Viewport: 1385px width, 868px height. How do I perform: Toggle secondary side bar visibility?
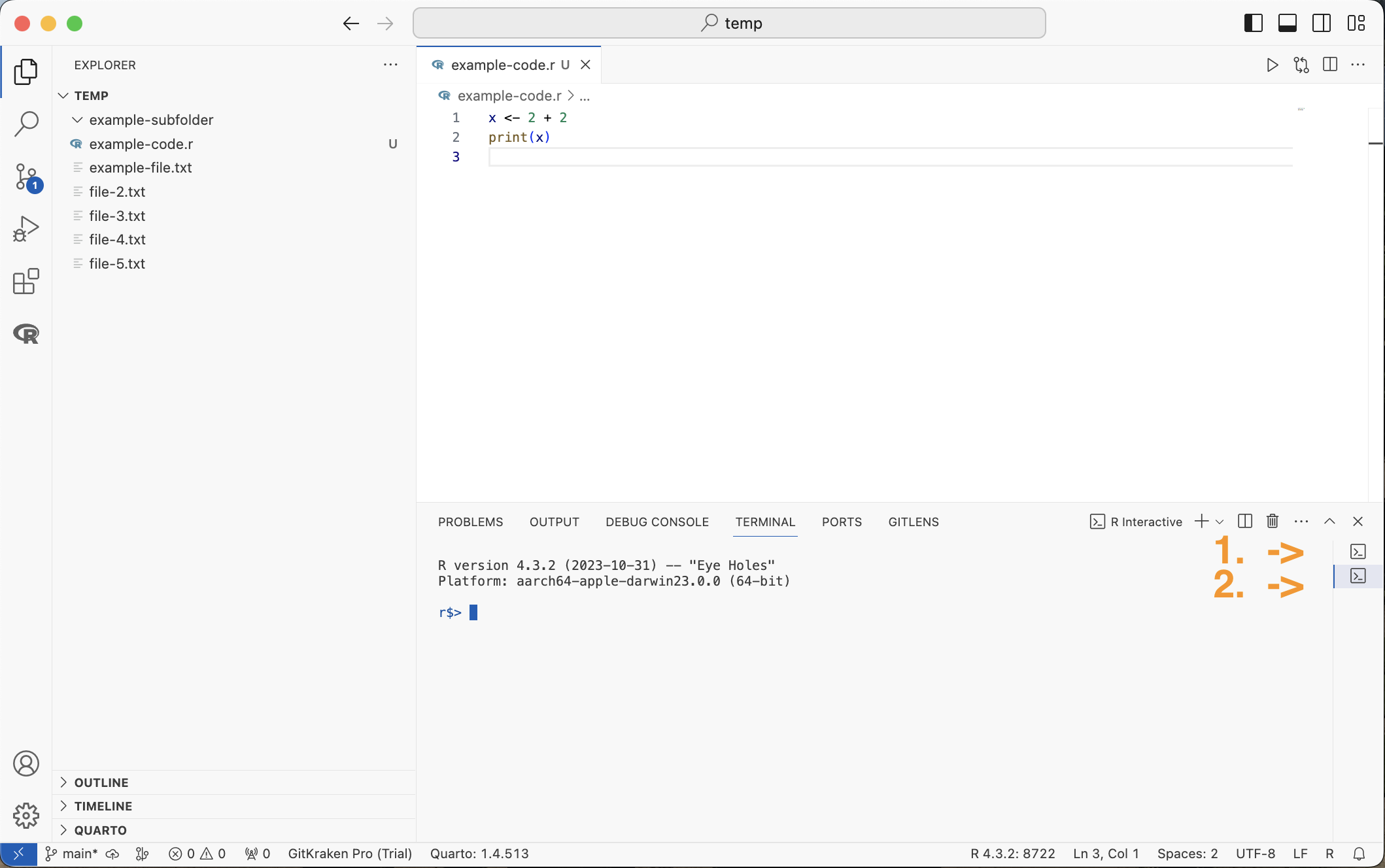[x=1321, y=24]
